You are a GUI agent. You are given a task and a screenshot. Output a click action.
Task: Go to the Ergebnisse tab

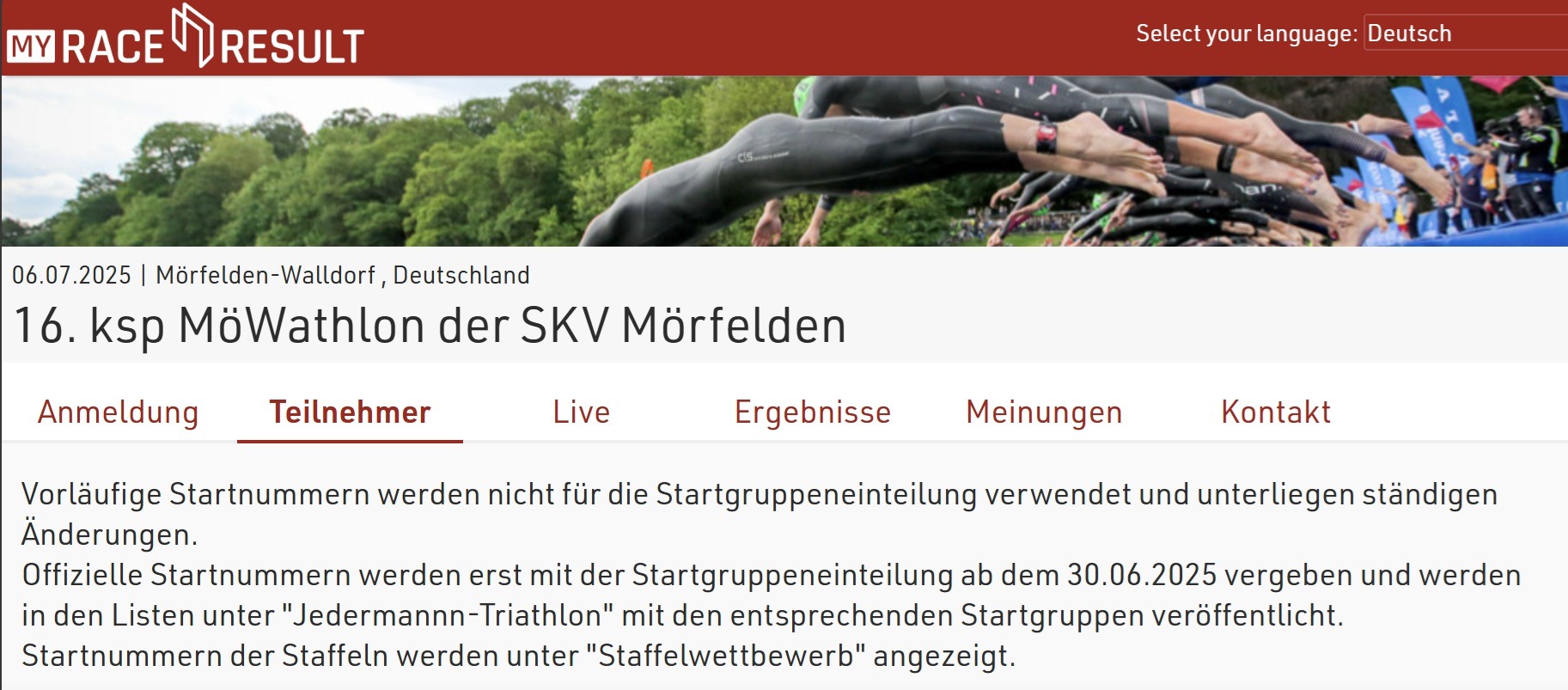pos(813,412)
